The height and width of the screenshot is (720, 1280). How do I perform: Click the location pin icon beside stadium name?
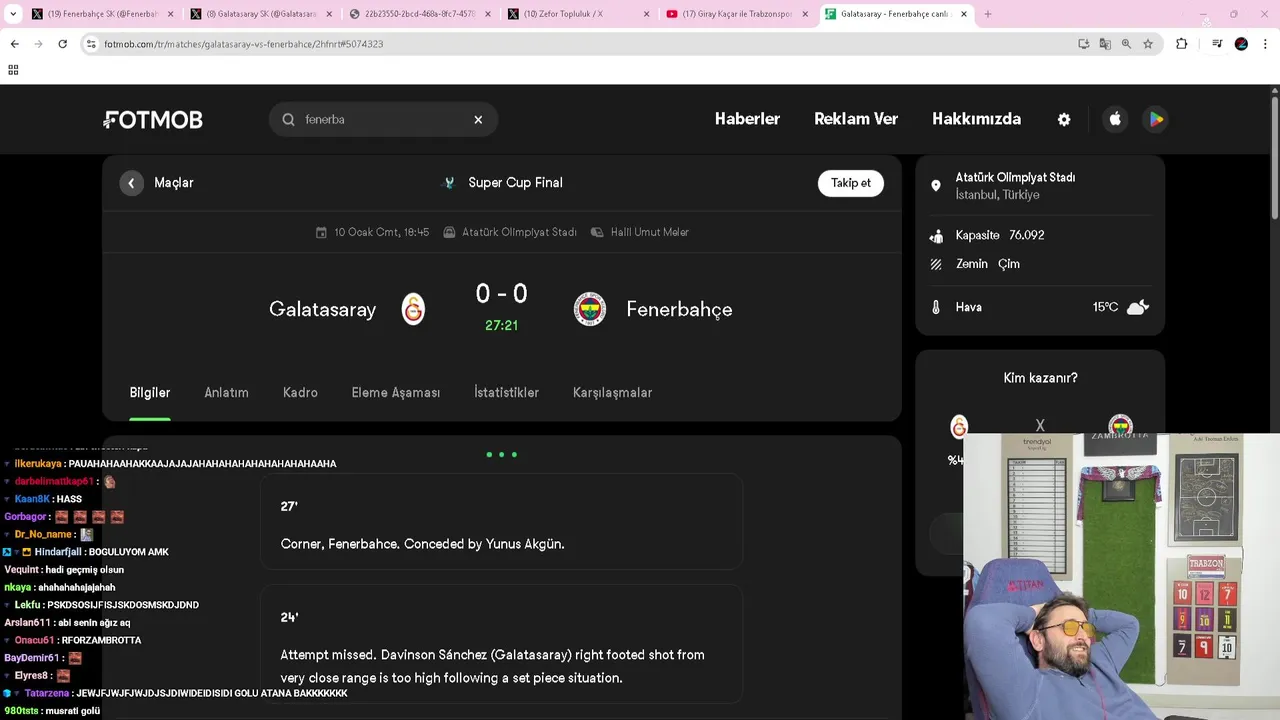tap(936, 186)
